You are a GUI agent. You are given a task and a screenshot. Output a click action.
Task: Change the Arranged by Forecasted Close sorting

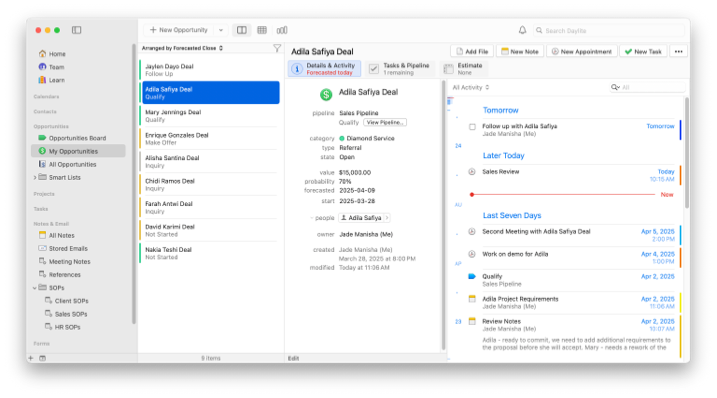[x=182, y=48]
